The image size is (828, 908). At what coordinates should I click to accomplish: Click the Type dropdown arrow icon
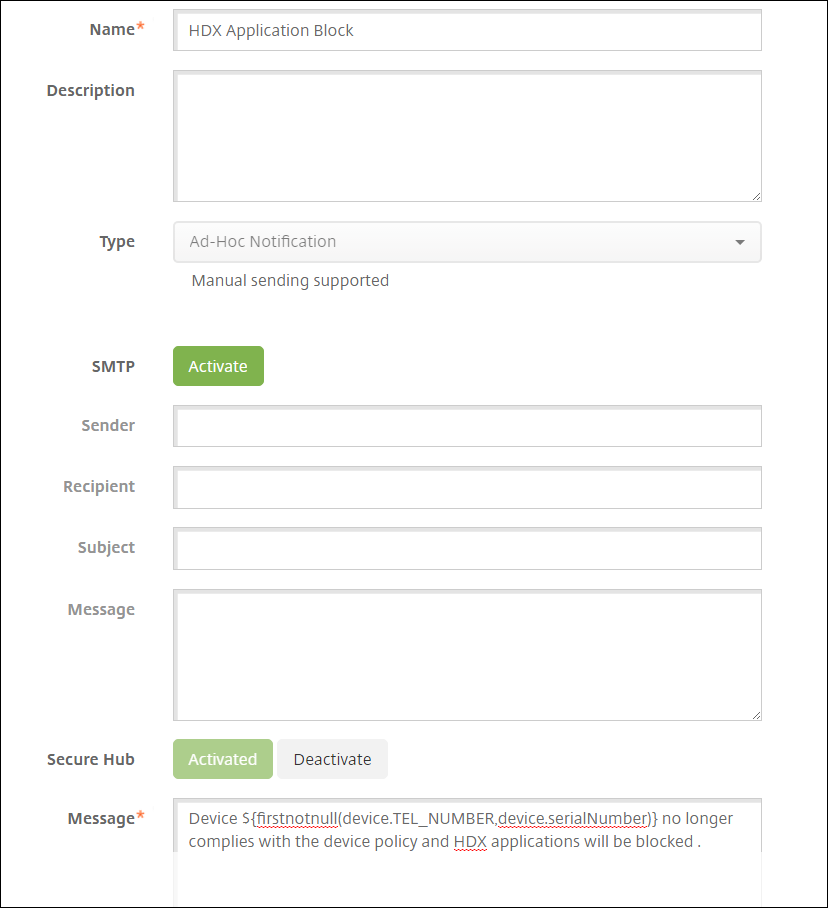[x=740, y=242]
